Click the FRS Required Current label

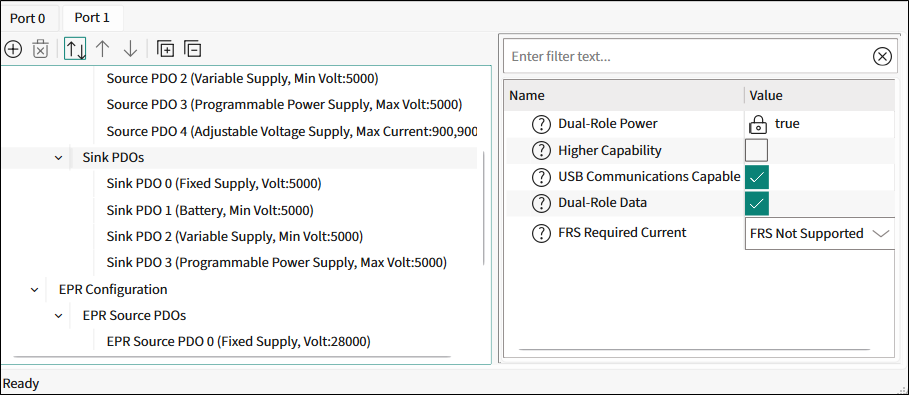click(x=622, y=233)
